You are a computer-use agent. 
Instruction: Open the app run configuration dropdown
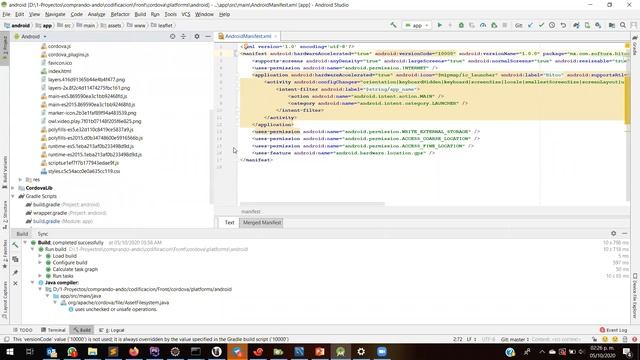tap(416, 25)
